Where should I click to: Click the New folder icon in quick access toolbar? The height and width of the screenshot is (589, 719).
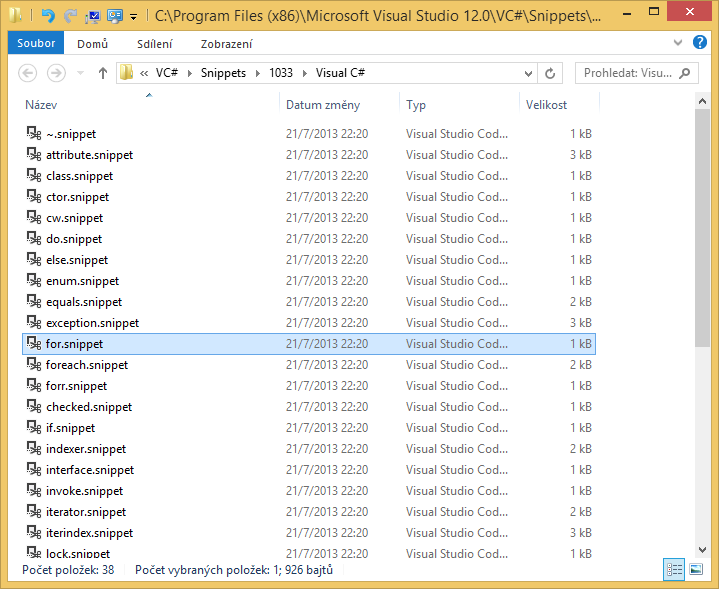click(x=115, y=17)
